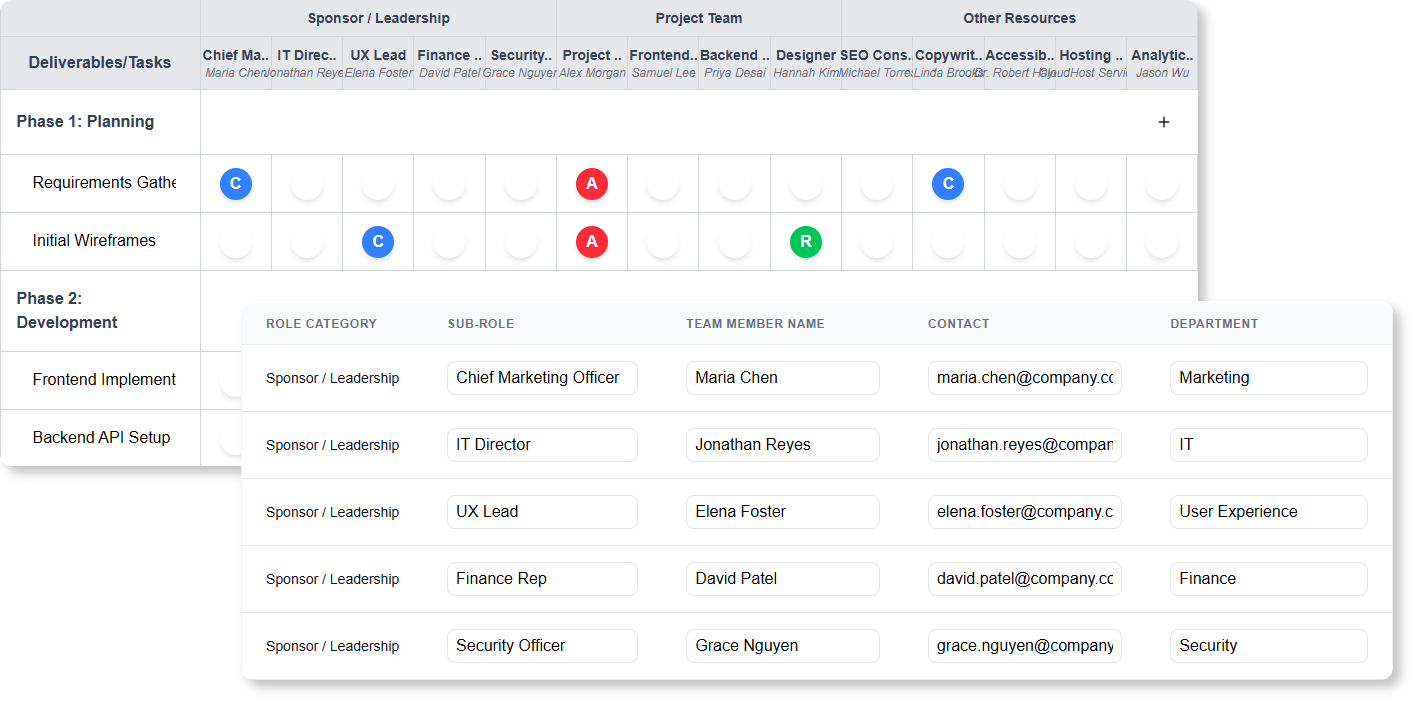Expand Phase 1: Planning section
Screen dimensions: 1416x705
tap(85, 122)
